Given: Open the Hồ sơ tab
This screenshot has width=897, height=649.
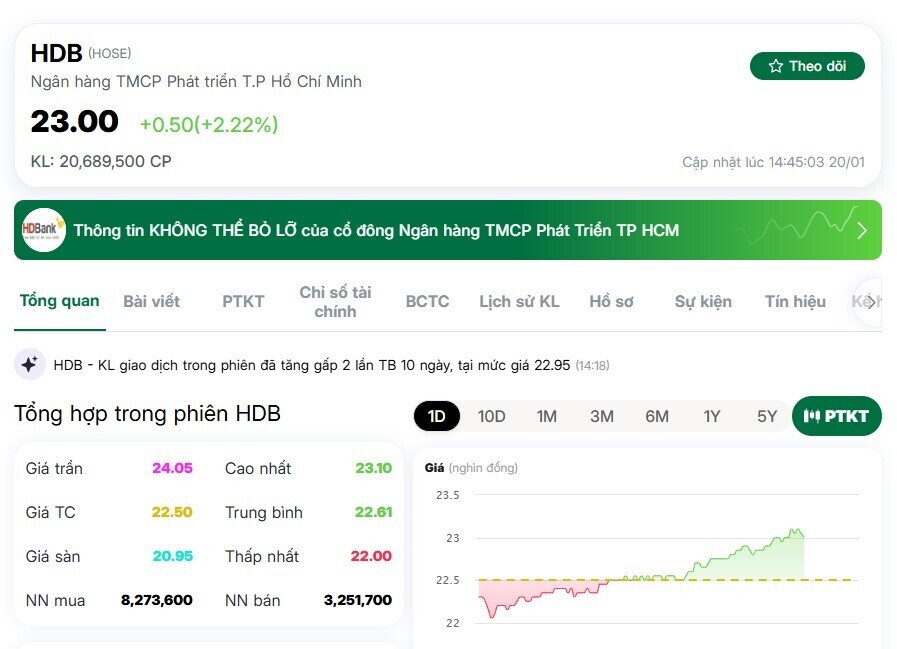Looking at the screenshot, I should [x=611, y=301].
